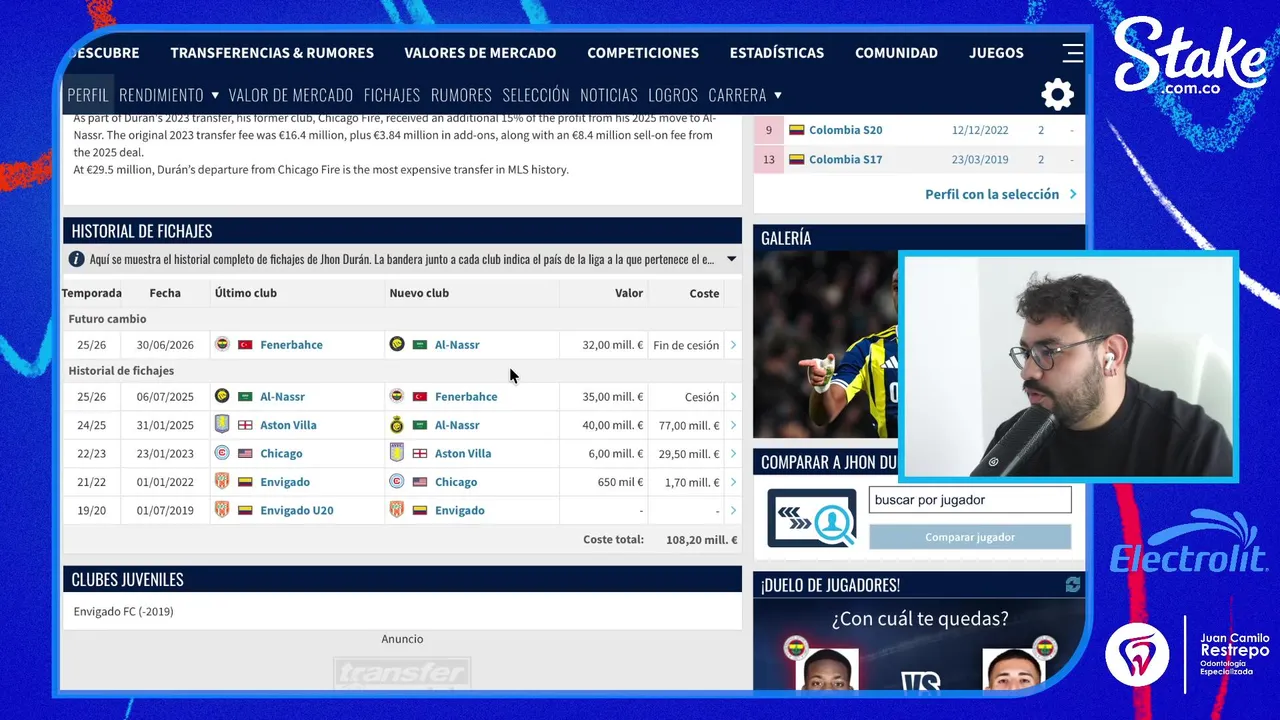Switch to the Logros tab
1280x720 pixels.
point(673,95)
